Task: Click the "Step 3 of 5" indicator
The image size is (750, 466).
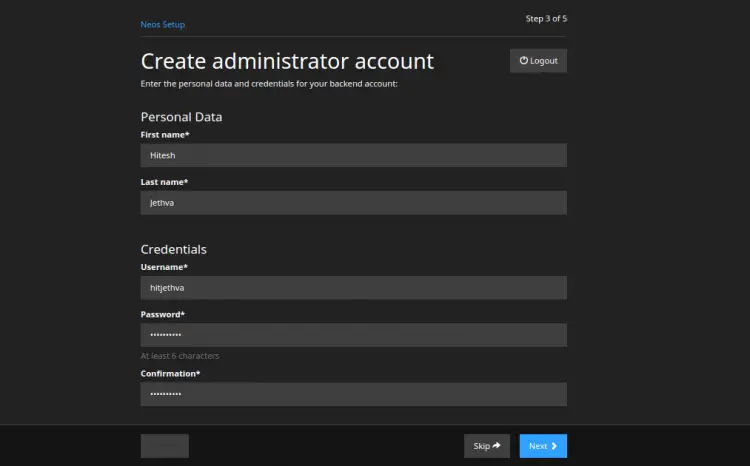Action: tap(546, 18)
